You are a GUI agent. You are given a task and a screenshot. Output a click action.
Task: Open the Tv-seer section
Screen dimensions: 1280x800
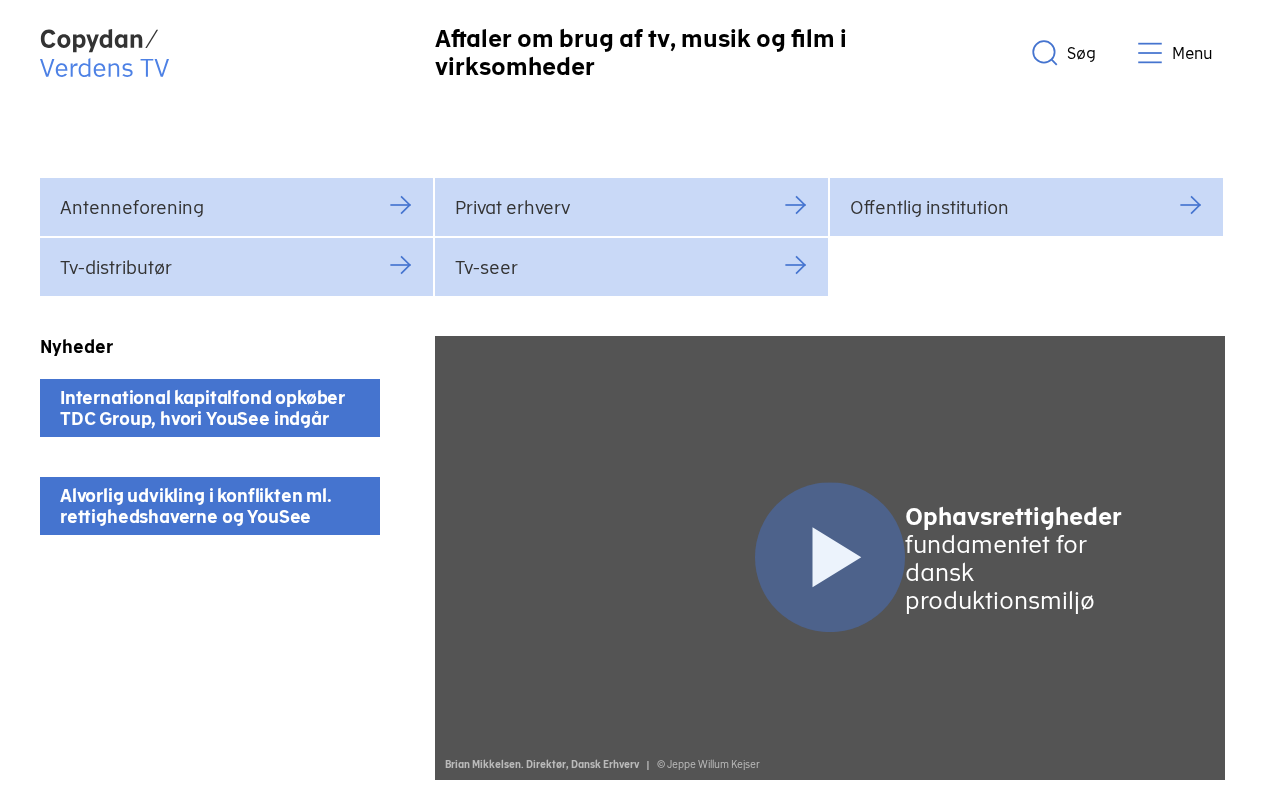[486, 268]
